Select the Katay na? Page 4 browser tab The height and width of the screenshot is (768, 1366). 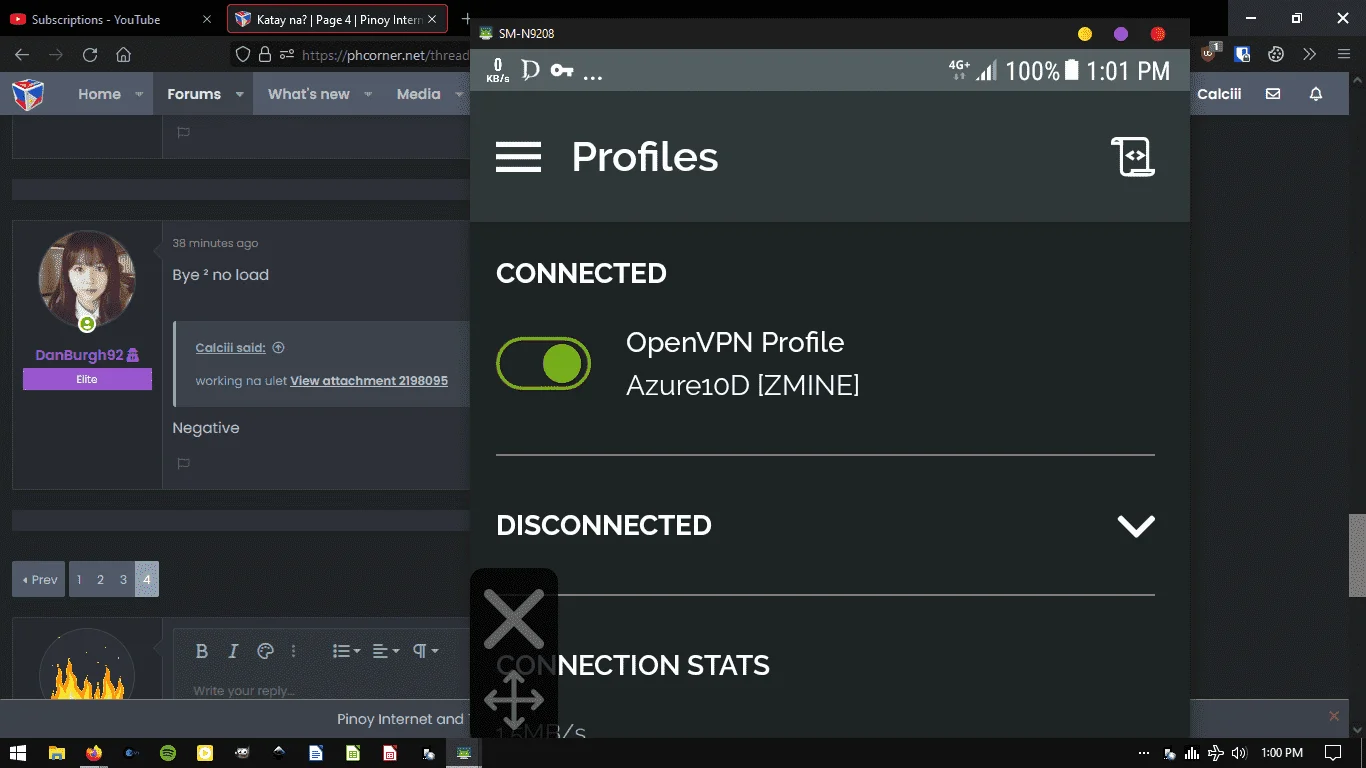(338, 19)
